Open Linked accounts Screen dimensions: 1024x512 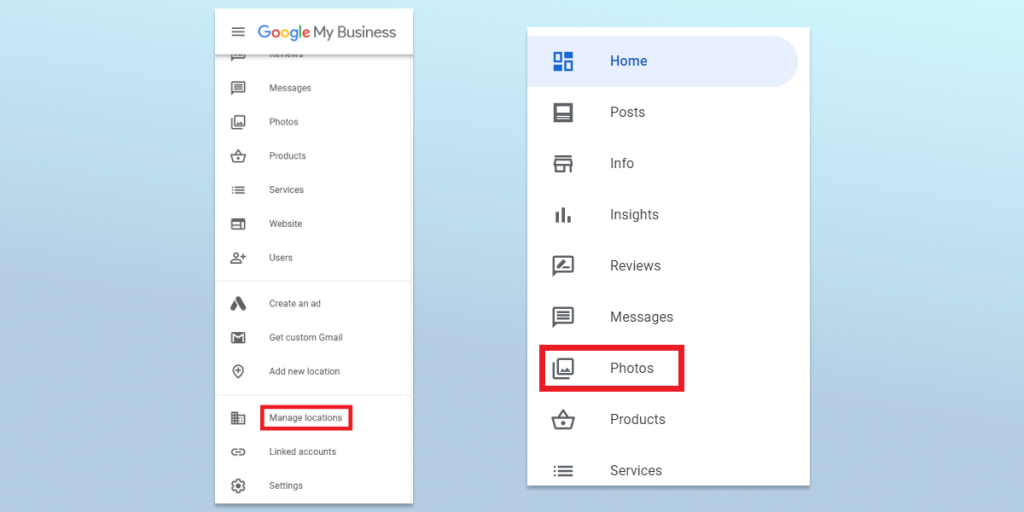[302, 452]
